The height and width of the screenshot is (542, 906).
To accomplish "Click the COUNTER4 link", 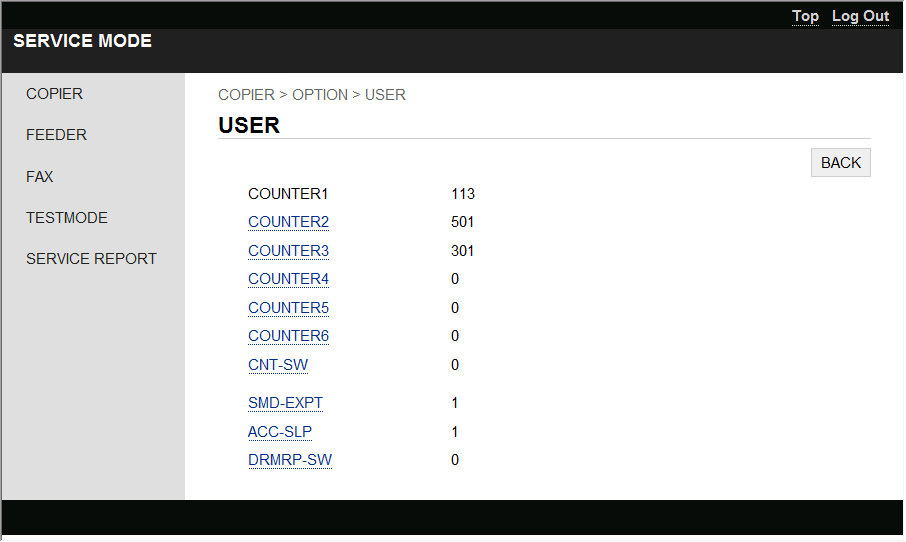I will [x=288, y=279].
